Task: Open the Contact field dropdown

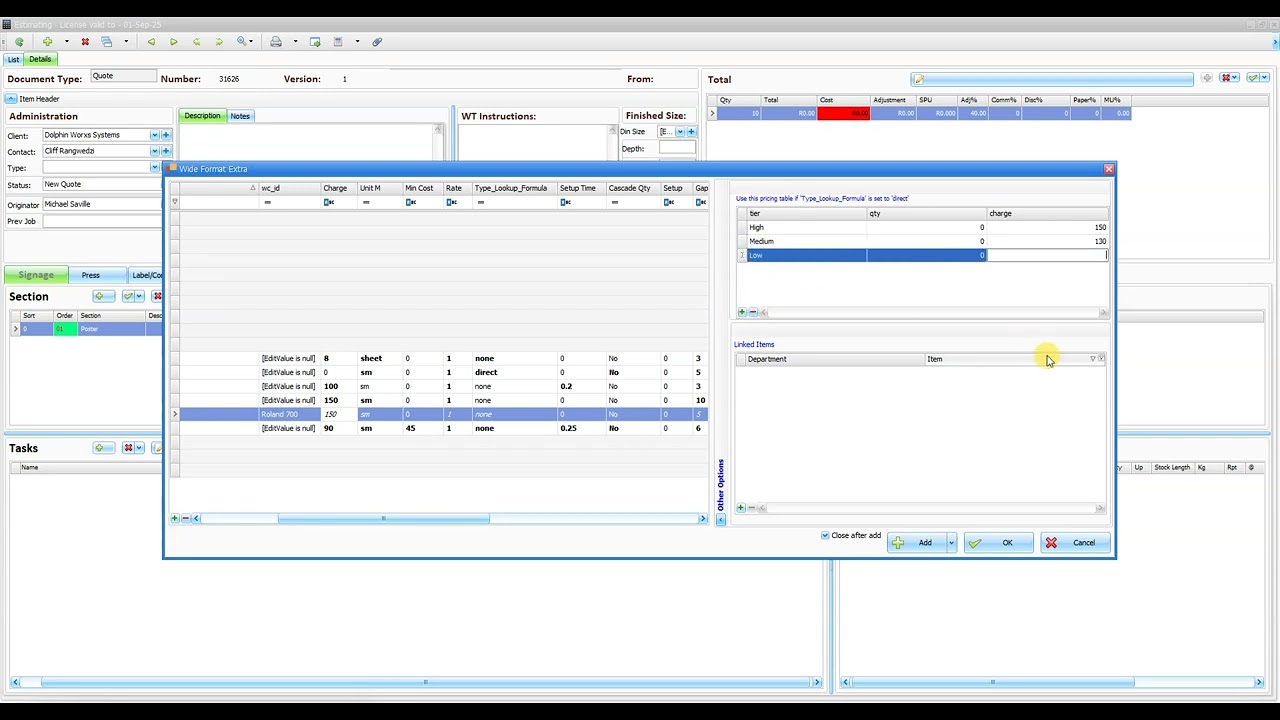Action: [155, 151]
